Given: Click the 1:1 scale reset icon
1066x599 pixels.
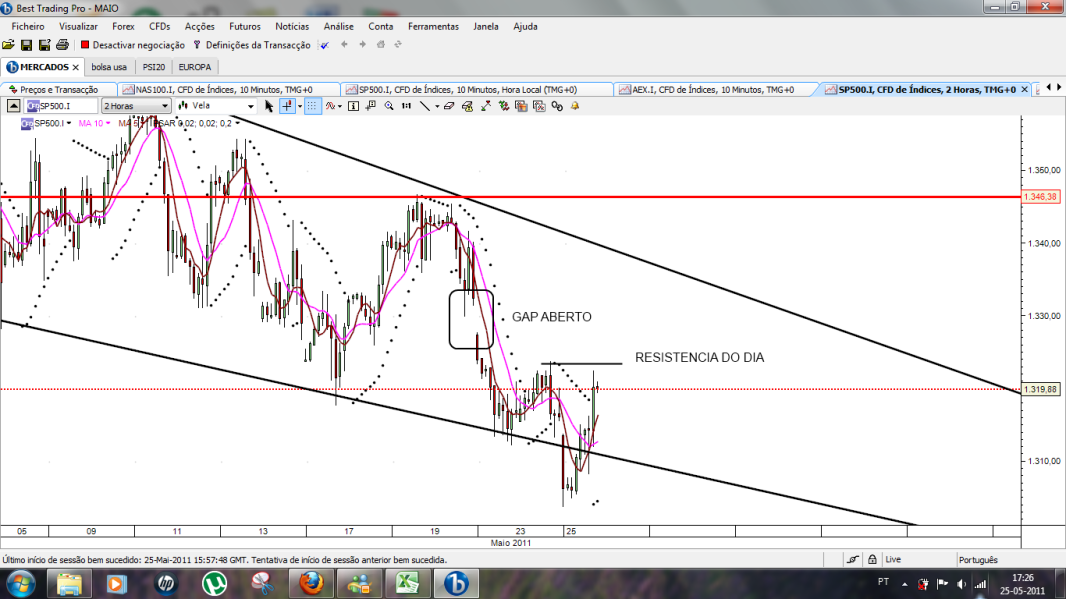Looking at the screenshot, I should pos(407,106).
